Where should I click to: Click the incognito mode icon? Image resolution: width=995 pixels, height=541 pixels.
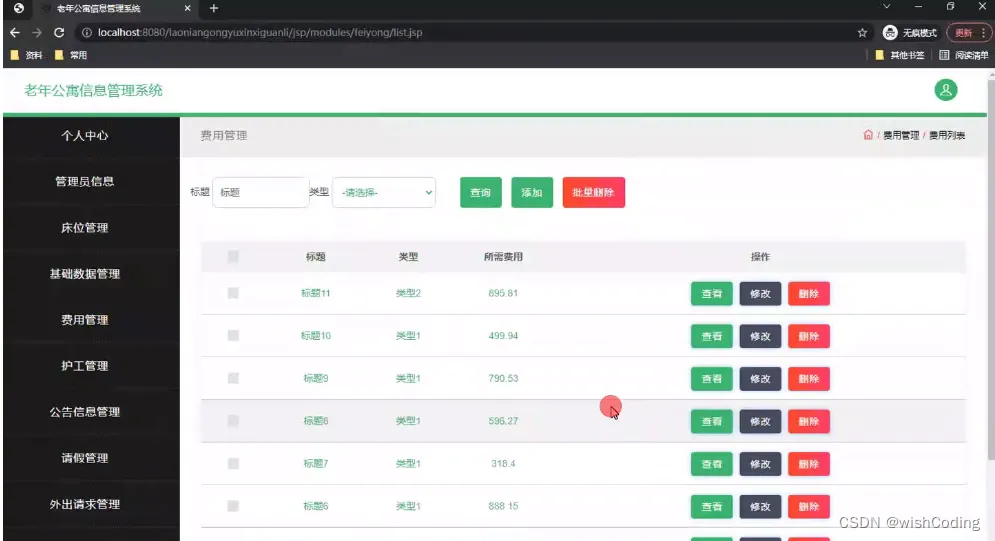click(890, 32)
